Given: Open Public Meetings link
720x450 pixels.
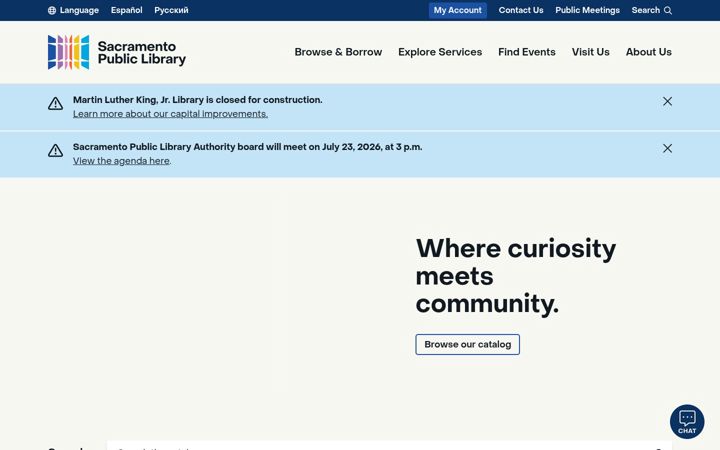Looking at the screenshot, I should pyautogui.click(x=587, y=10).
